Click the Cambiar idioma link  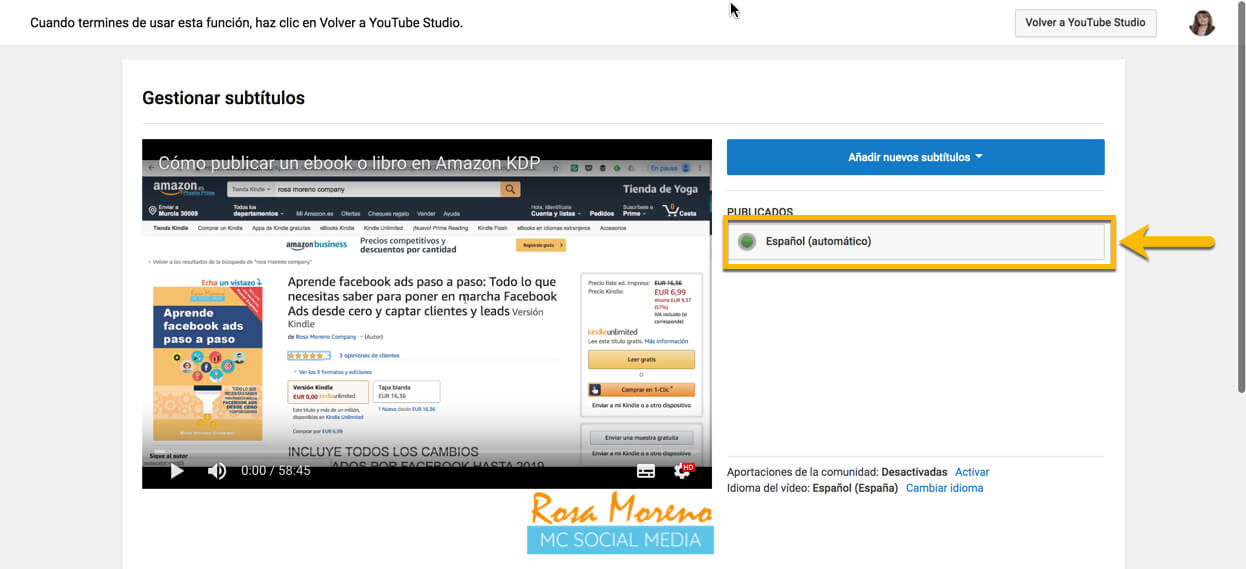[944, 488]
